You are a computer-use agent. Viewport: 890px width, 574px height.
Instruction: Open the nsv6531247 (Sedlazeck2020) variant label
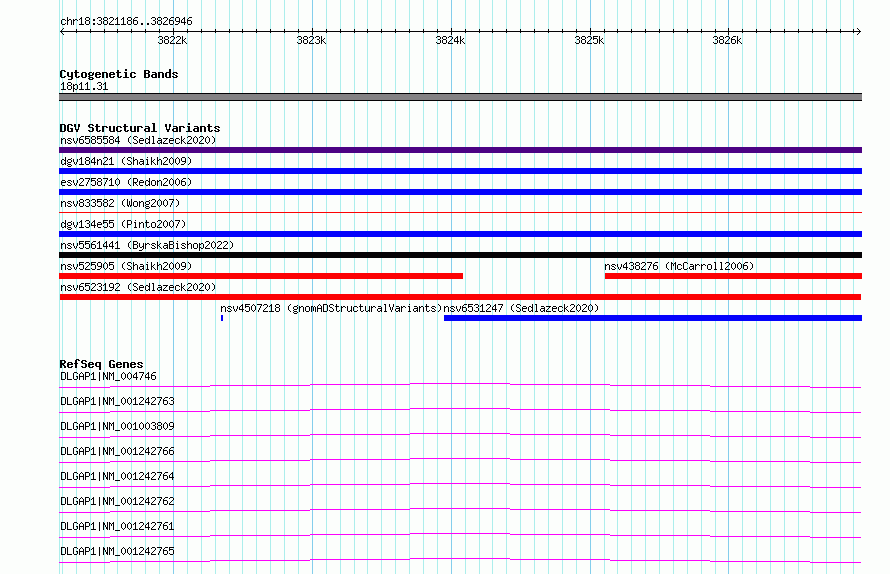pos(521,308)
